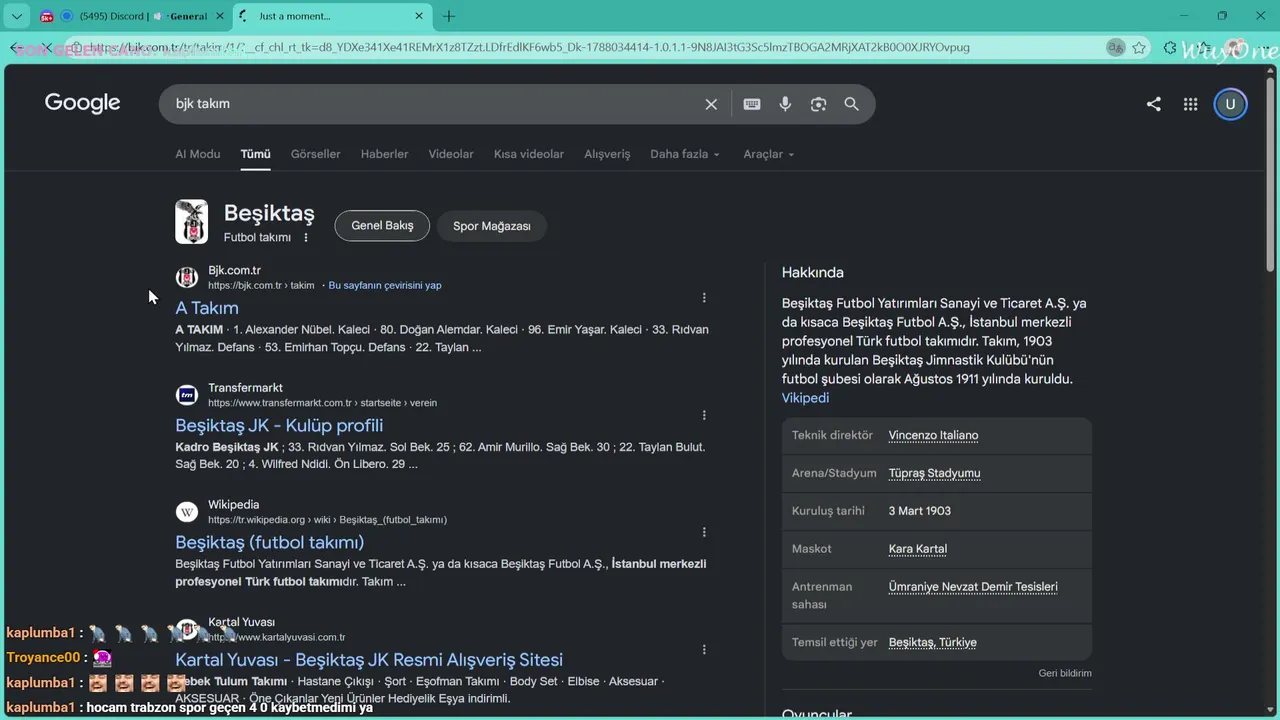
Task: Click the Vikipedi source link
Action: (805, 398)
